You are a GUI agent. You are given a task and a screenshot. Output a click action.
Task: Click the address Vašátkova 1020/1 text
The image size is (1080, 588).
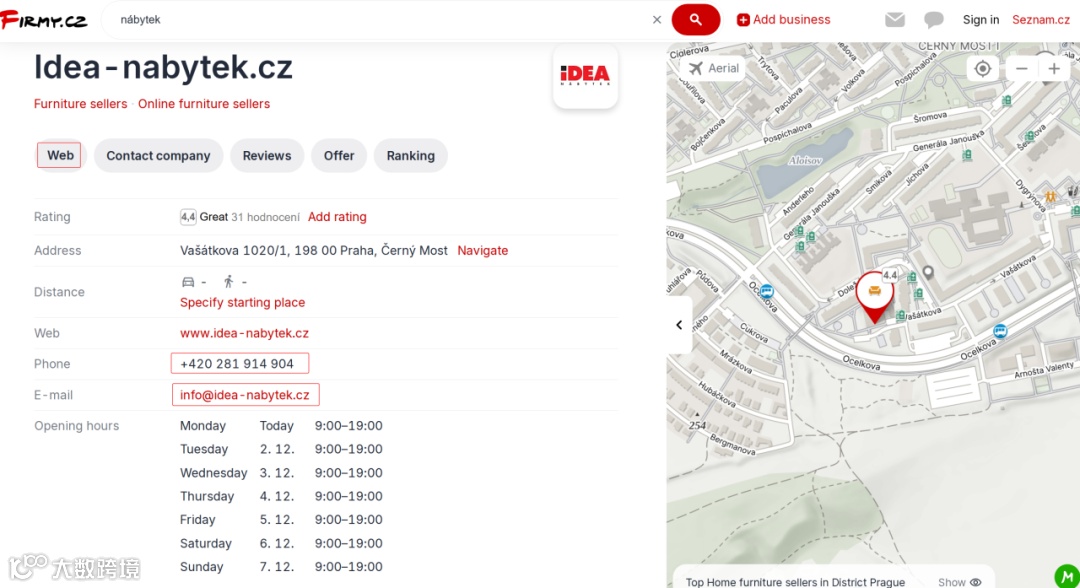314,251
